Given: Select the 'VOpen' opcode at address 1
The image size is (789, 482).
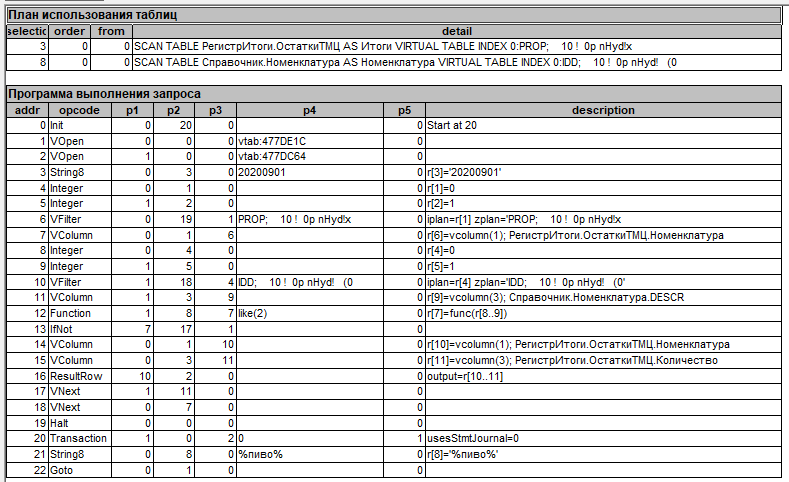Looking at the screenshot, I should pos(80,141).
